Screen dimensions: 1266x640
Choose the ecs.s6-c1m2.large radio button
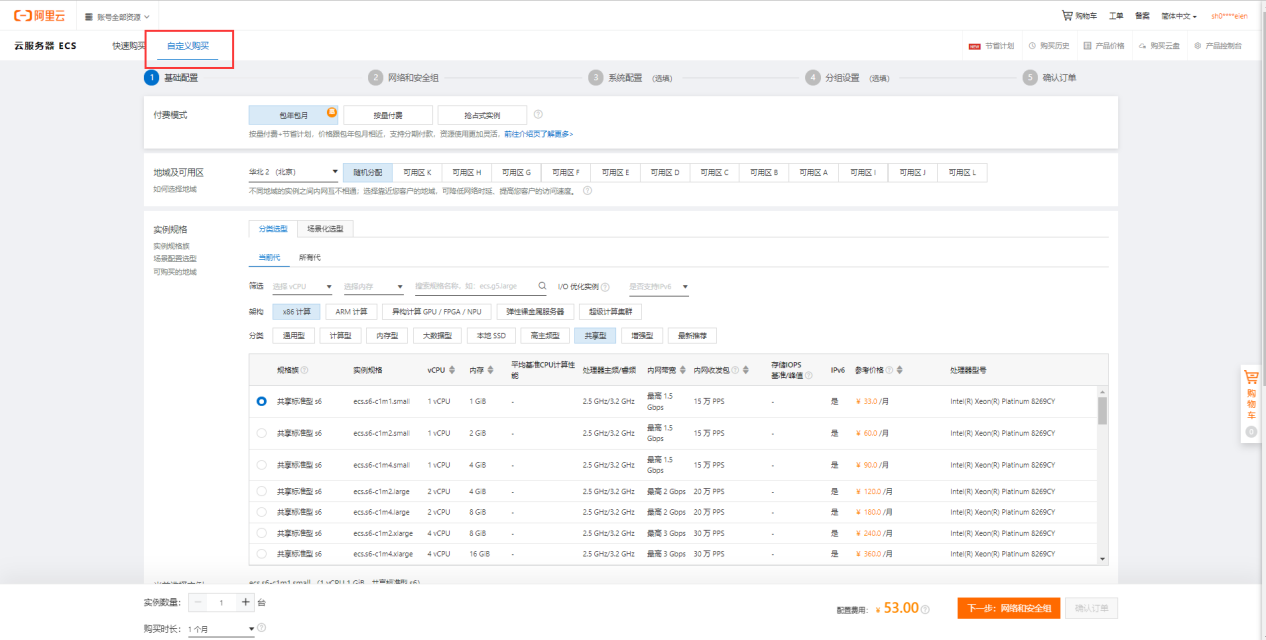click(x=261, y=491)
